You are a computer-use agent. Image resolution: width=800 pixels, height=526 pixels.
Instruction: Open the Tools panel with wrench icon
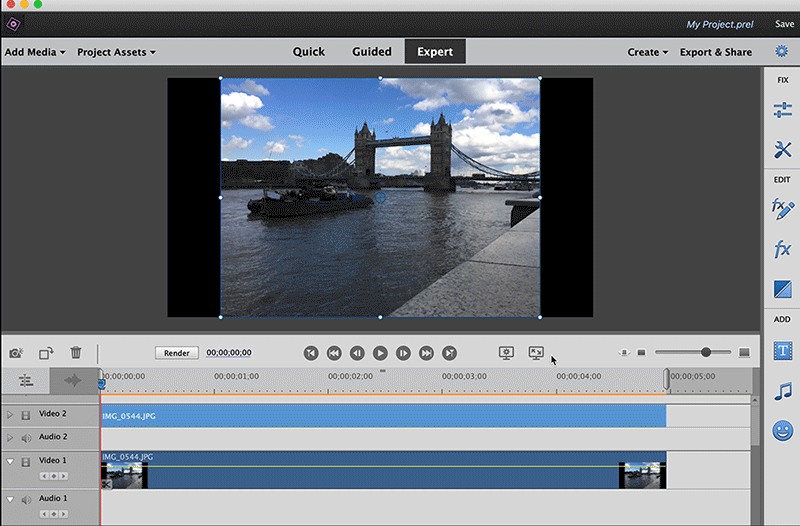coord(782,150)
